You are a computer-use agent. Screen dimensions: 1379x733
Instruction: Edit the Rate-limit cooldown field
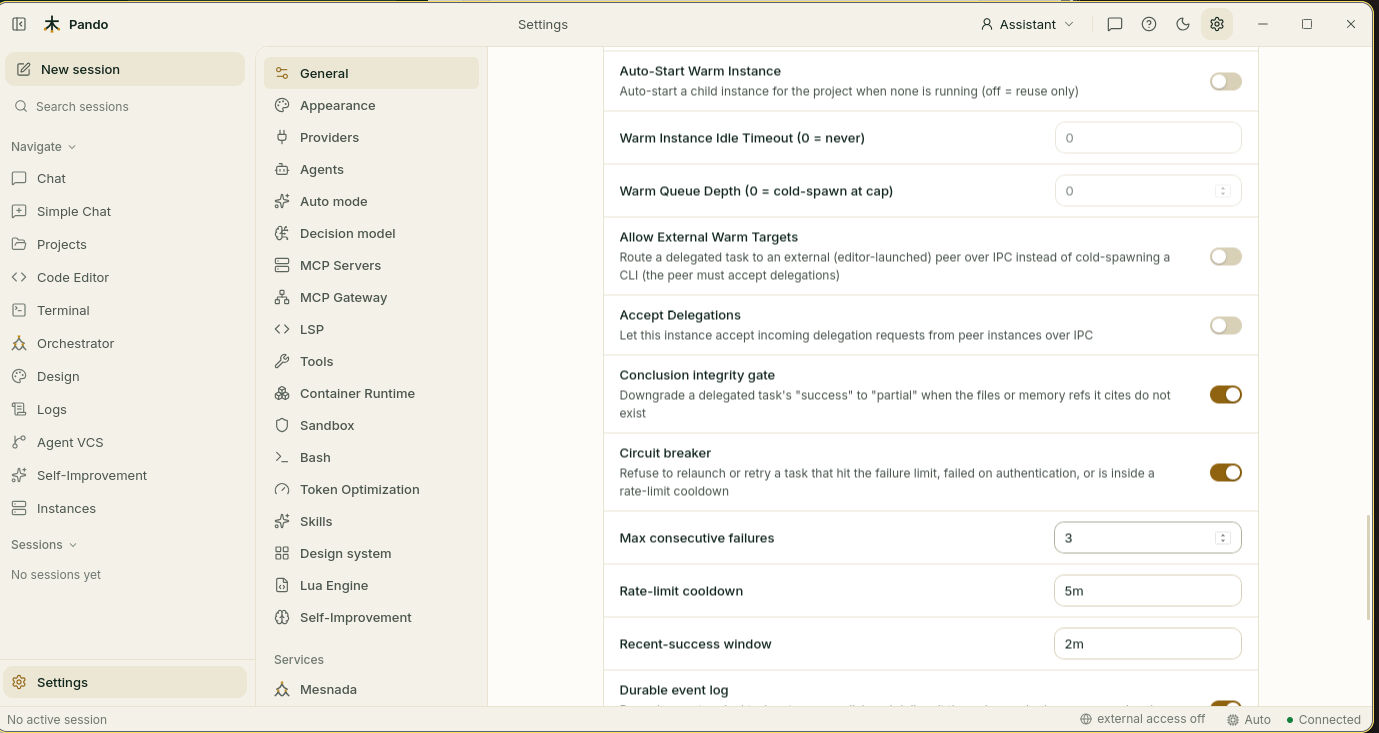click(x=1148, y=591)
